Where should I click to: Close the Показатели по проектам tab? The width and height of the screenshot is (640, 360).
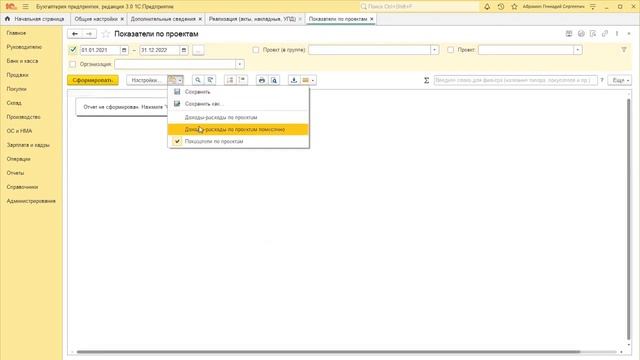pos(371,19)
